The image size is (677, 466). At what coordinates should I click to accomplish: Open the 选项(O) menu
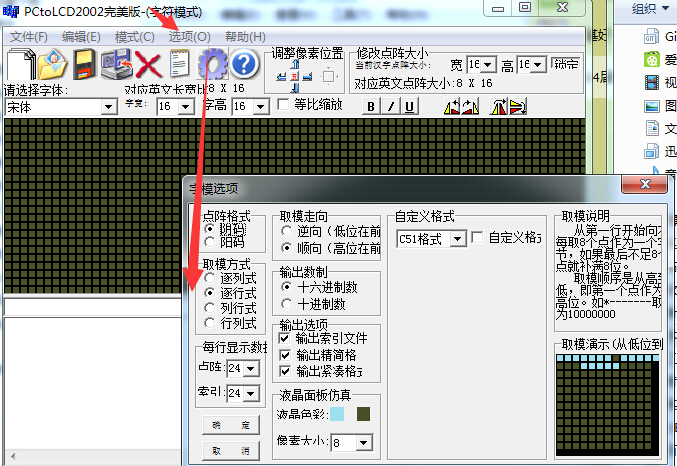click(189, 36)
